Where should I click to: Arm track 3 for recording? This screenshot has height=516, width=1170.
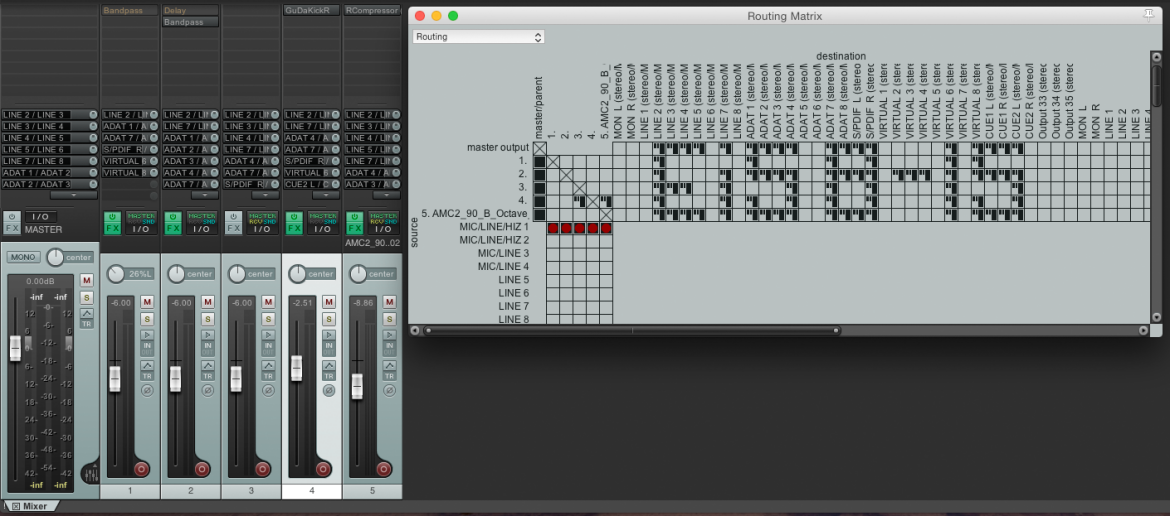263,469
